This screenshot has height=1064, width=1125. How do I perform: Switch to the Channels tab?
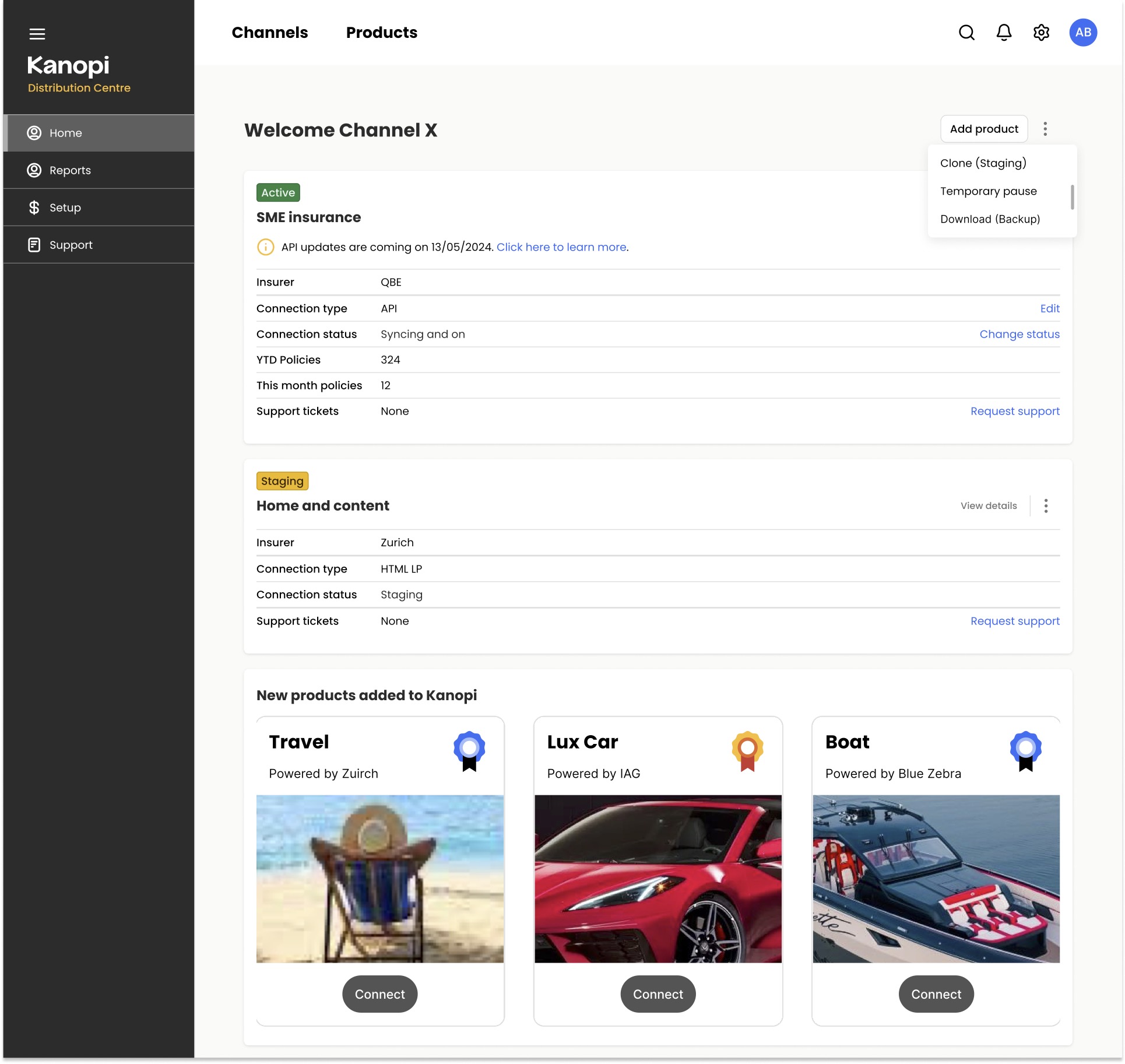point(269,33)
